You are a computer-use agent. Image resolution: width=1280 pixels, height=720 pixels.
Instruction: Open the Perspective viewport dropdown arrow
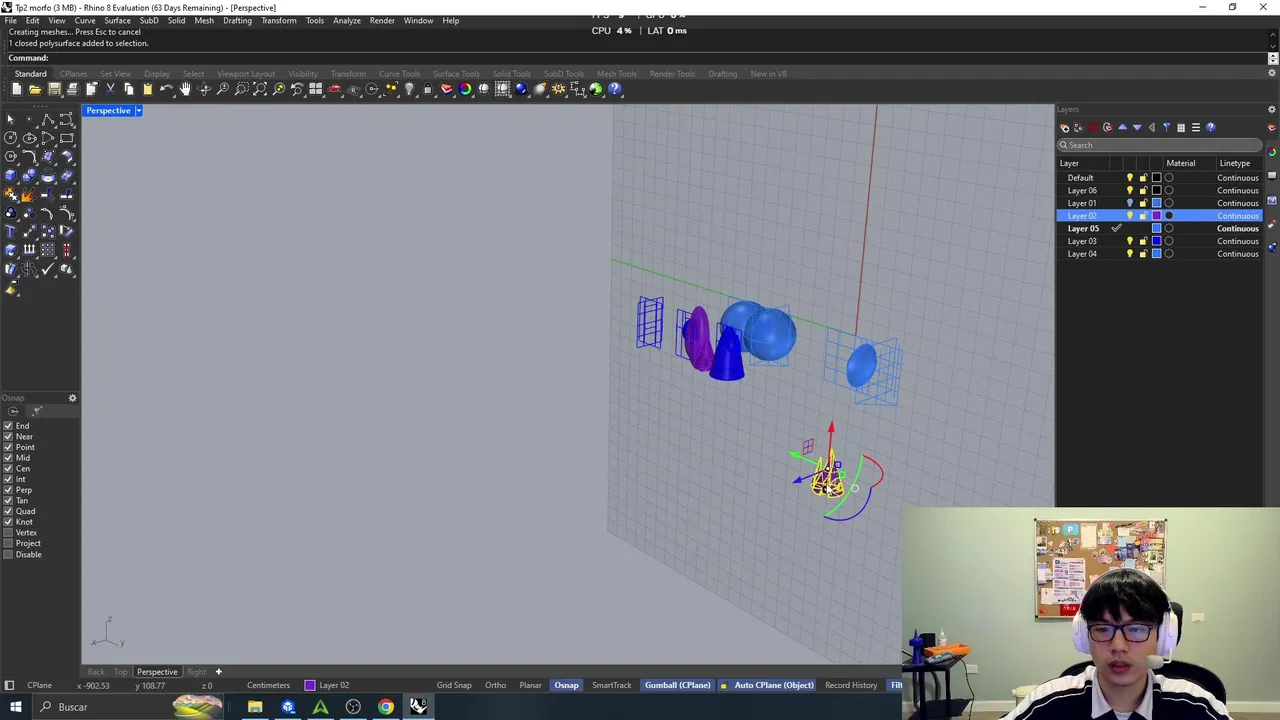[x=138, y=110]
